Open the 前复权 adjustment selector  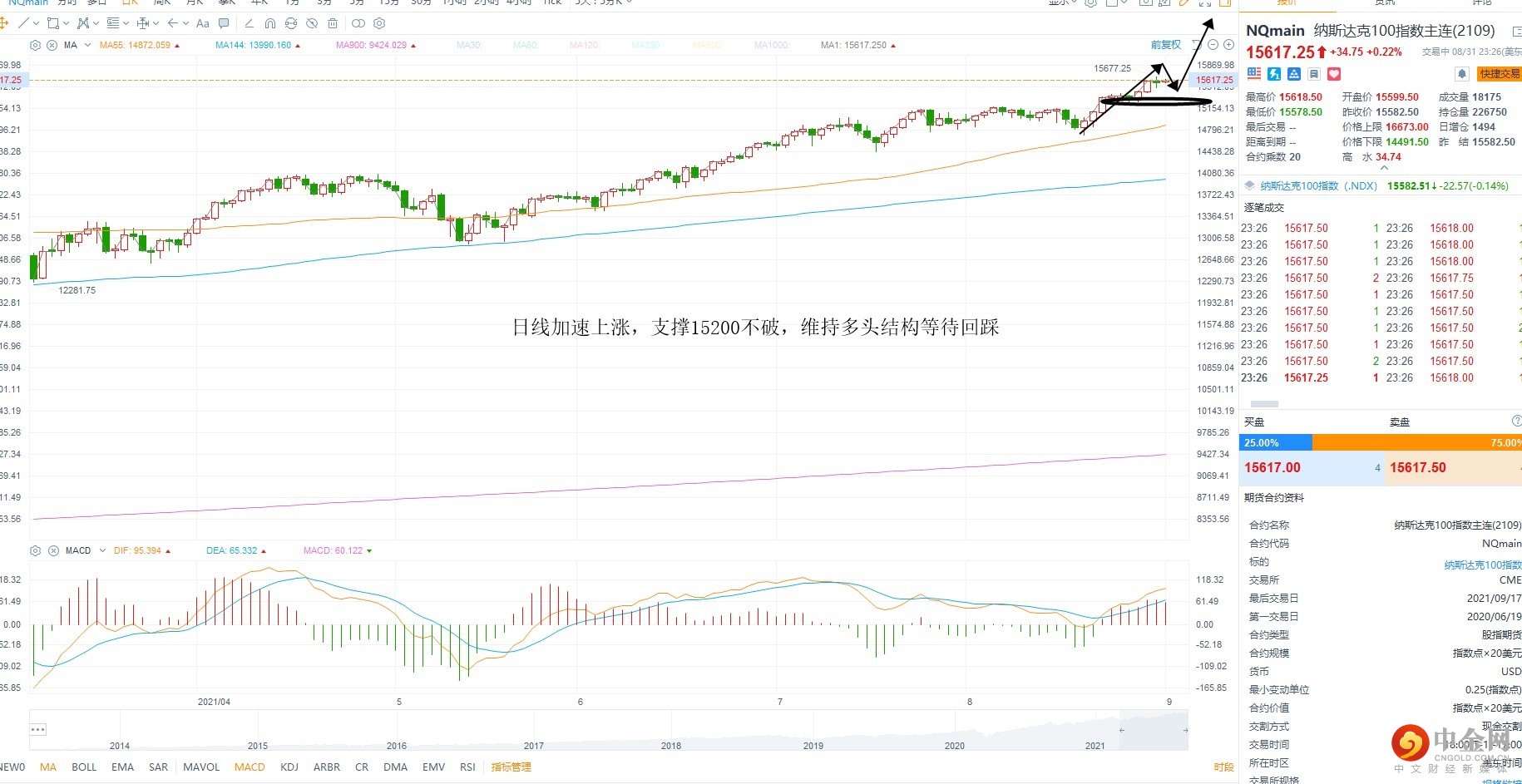pos(1165,45)
